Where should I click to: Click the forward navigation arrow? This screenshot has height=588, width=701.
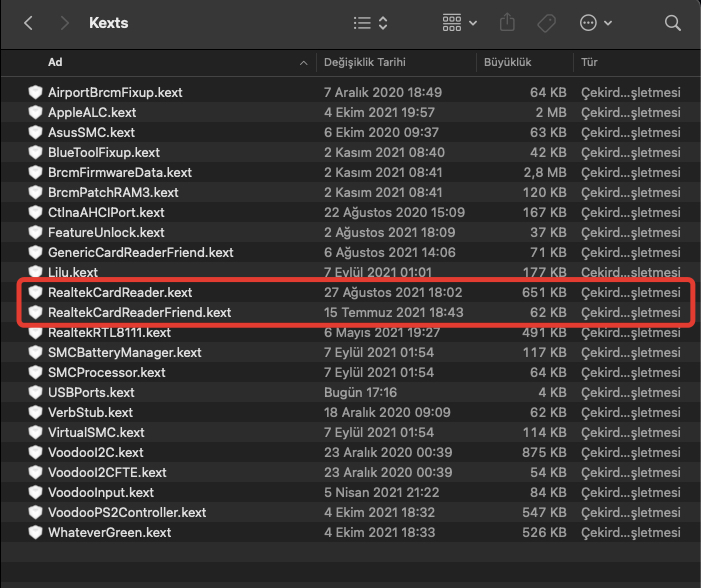point(64,22)
